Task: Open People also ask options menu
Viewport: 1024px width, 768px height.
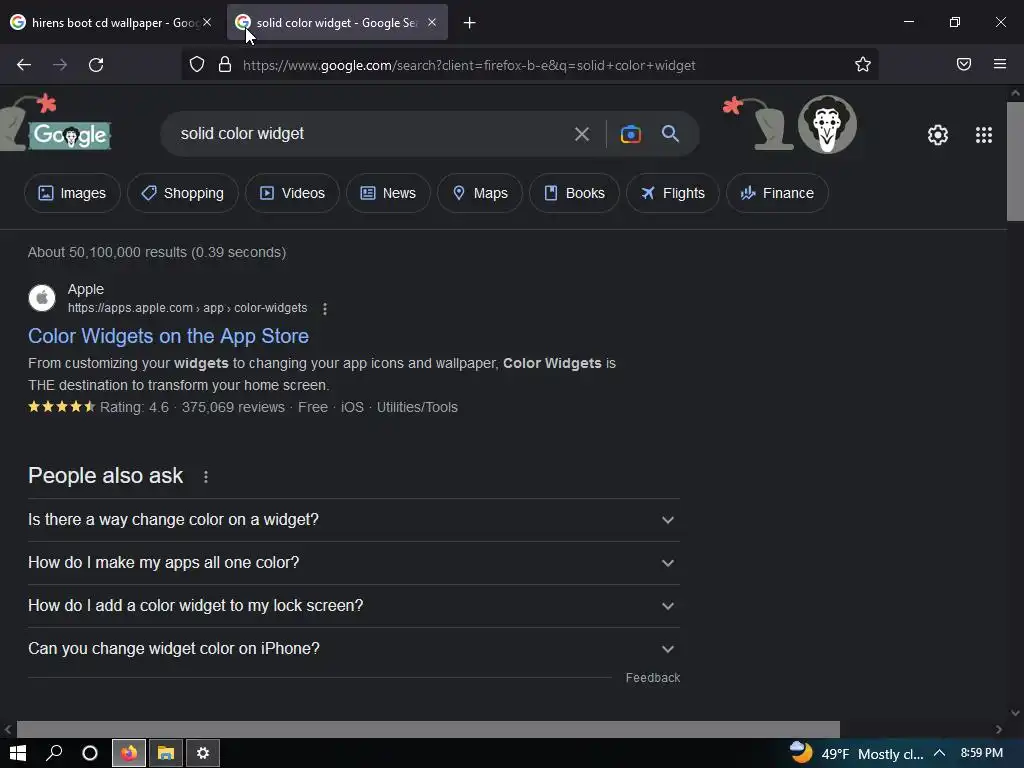Action: (206, 477)
